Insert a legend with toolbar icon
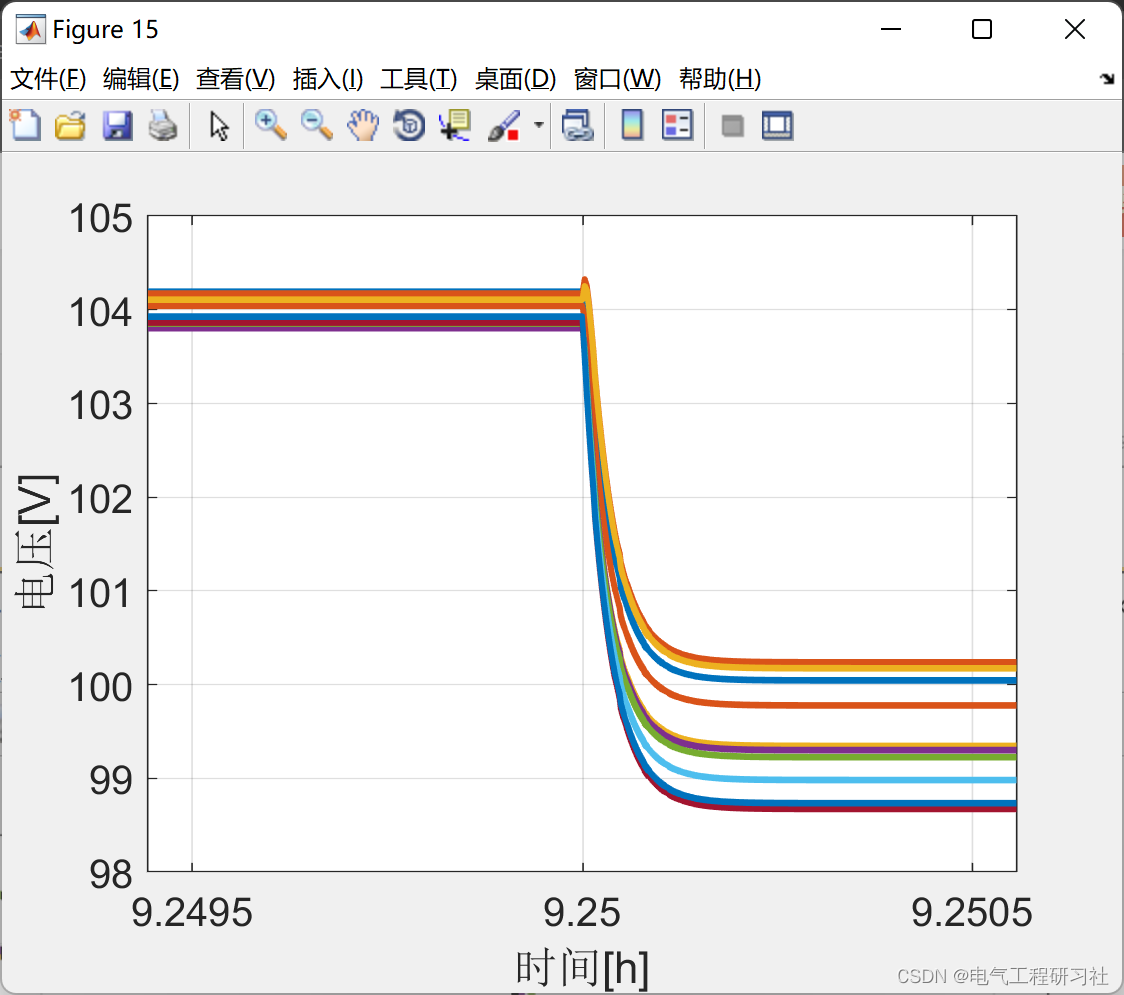 click(x=677, y=125)
